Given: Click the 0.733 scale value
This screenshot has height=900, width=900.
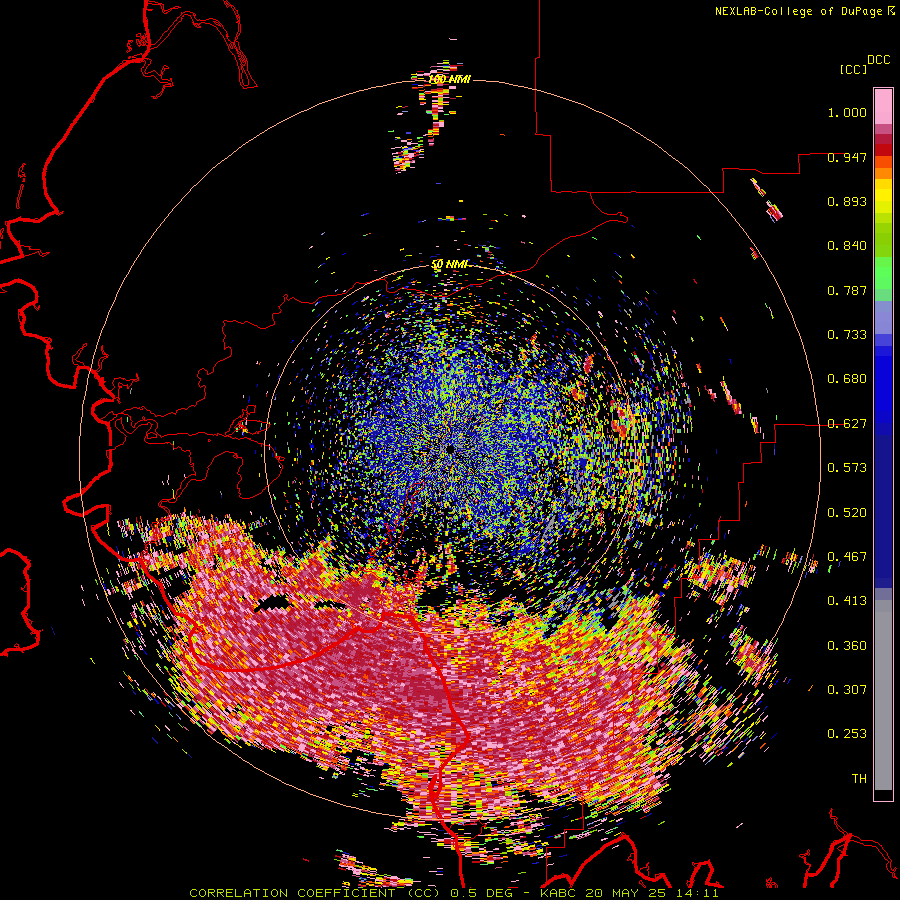Looking at the screenshot, I should (x=847, y=335).
